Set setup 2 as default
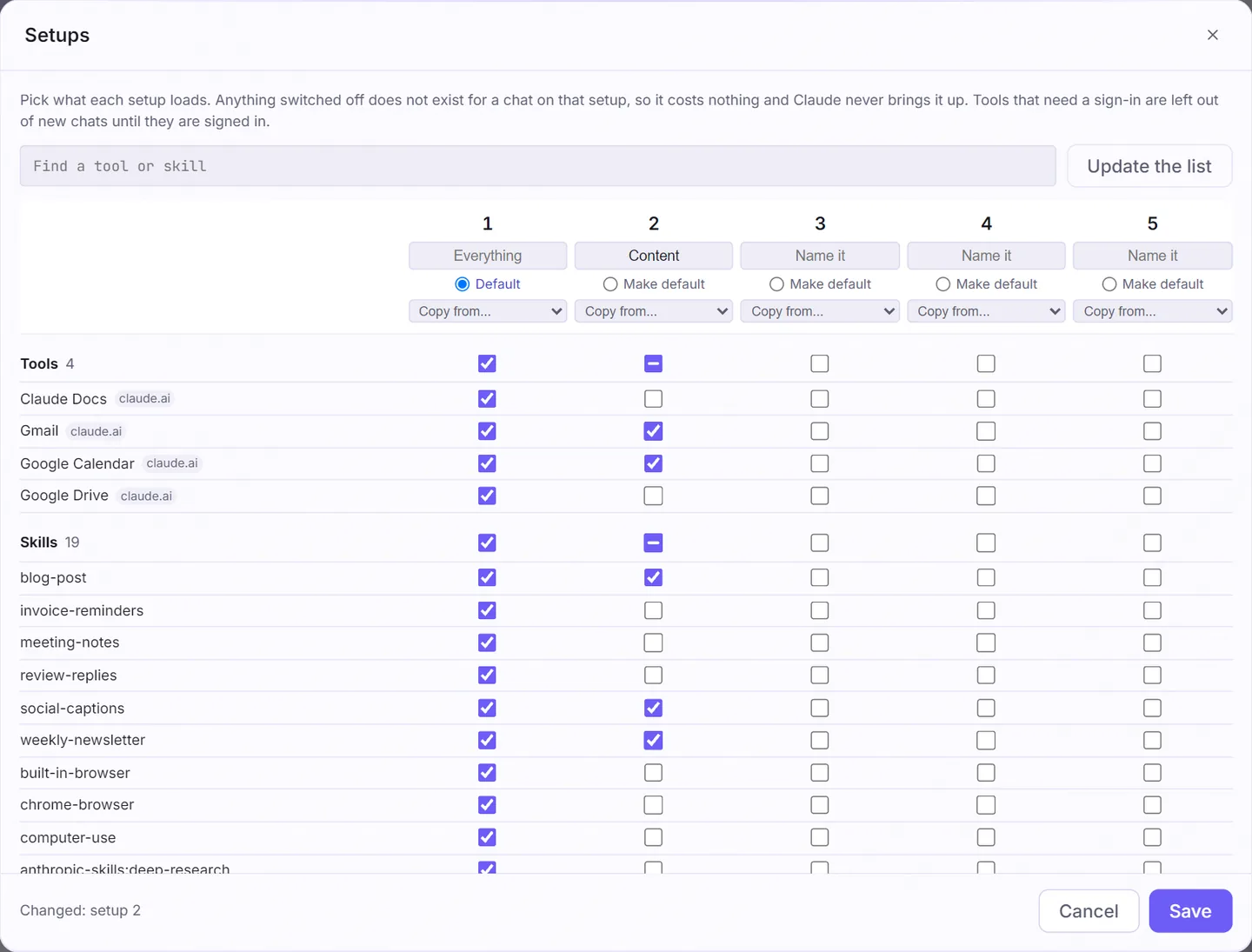 pyautogui.click(x=610, y=284)
